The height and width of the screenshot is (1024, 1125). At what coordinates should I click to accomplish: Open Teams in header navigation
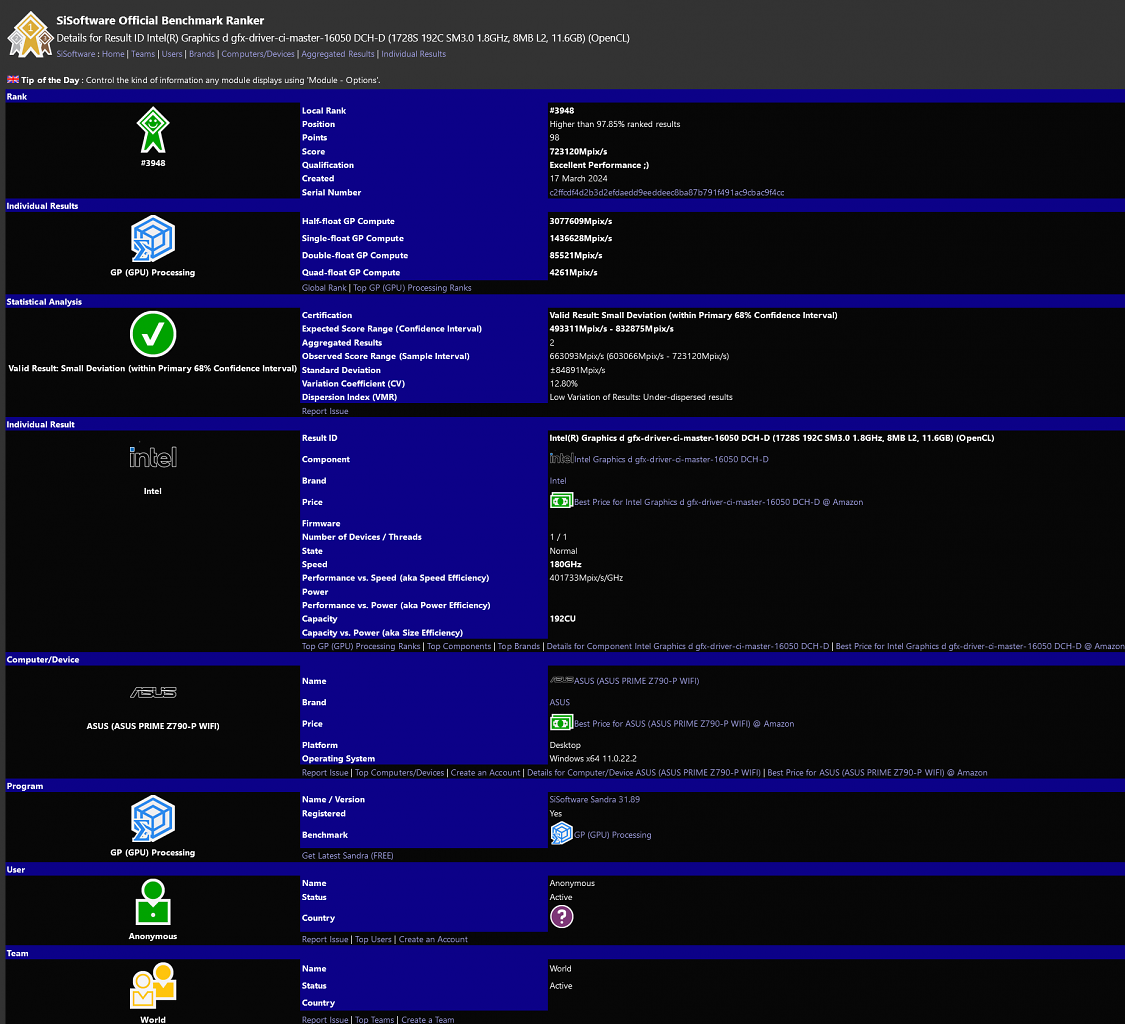pos(143,54)
